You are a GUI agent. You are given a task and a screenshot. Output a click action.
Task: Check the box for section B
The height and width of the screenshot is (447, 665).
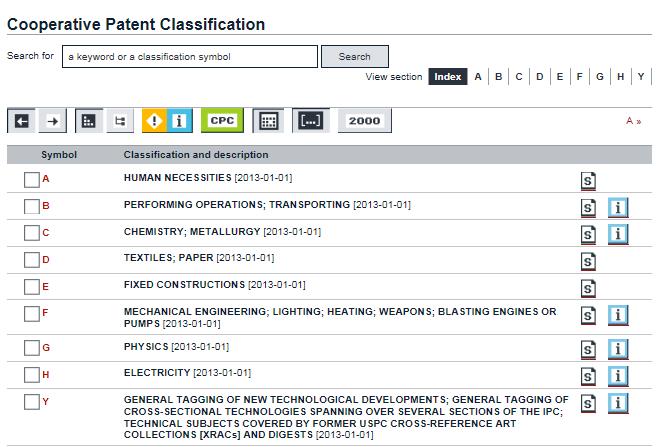pos(32,206)
